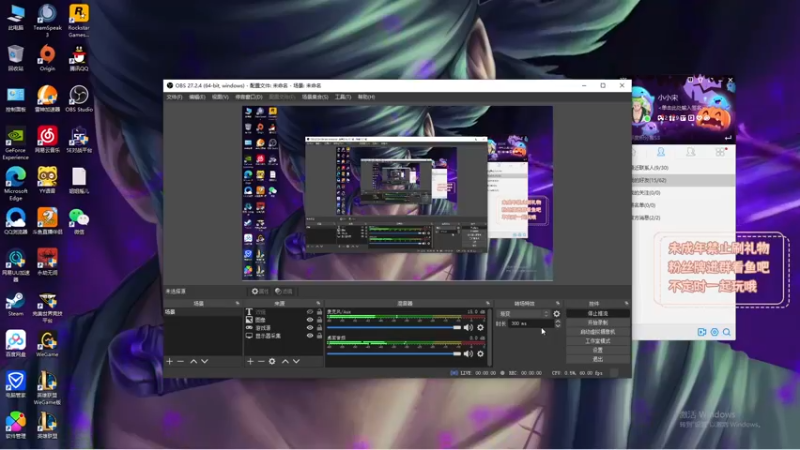The image size is (800, 450).
Task: Expand QQ blacklist group (0/0)
Action: point(684,205)
